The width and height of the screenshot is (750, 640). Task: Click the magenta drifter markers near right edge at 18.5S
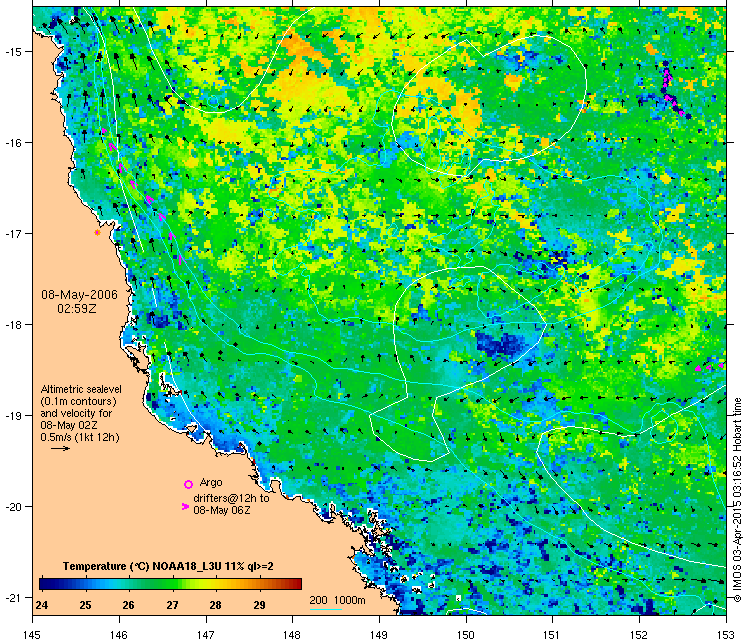[x=710, y=367]
